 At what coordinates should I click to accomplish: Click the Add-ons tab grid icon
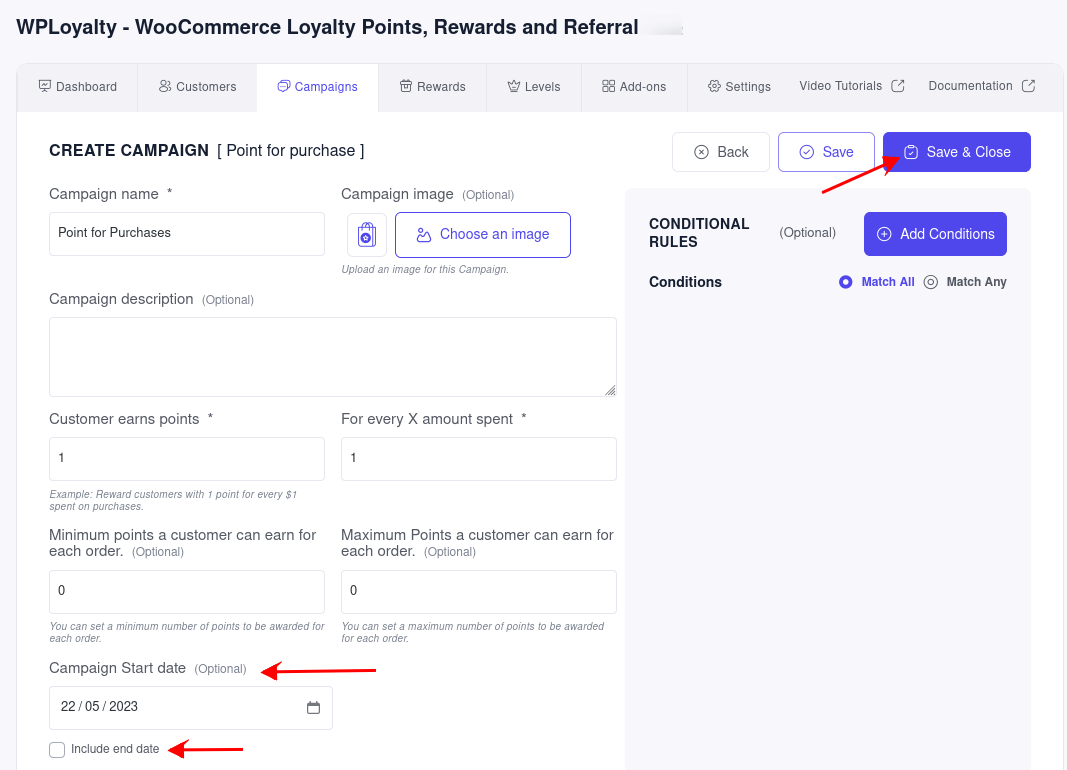(608, 86)
